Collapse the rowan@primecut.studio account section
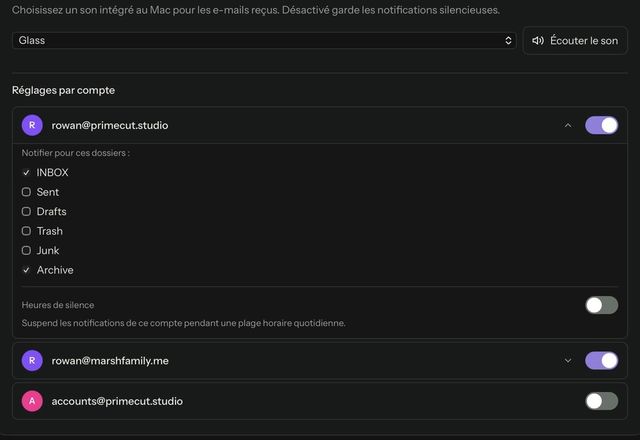Image resolution: width=640 pixels, height=440 pixels. click(x=568, y=125)
